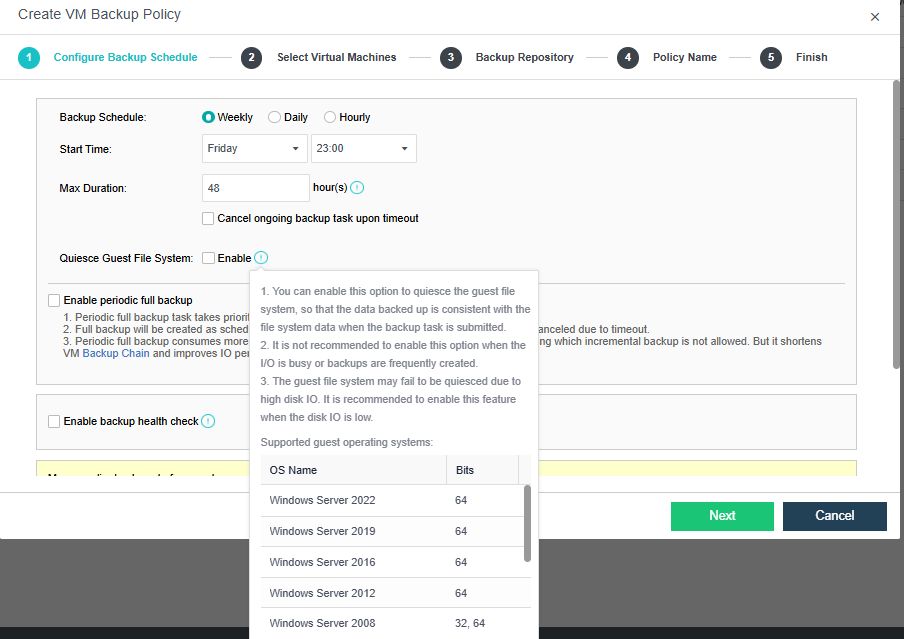Click the info icon beside Quiesce Enable
Image resolution: width=904 pixels, height=639 pixels.
coord(261,258)
